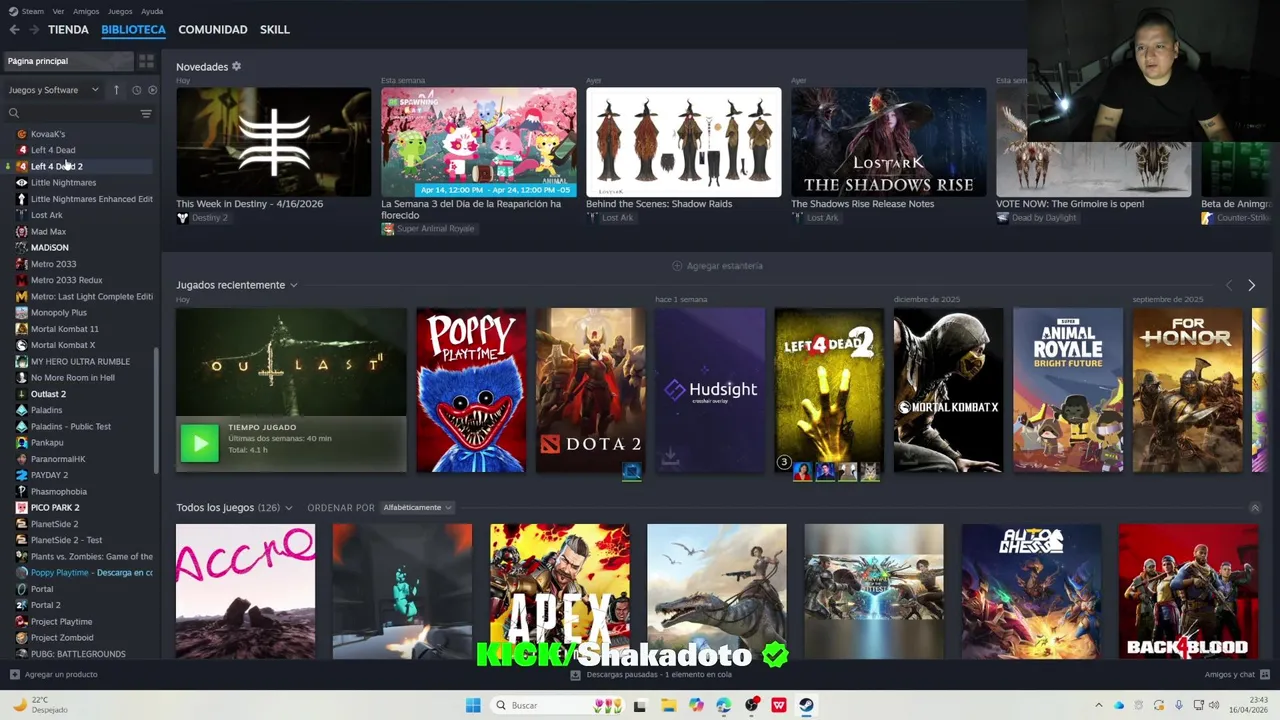Open Mortal Kombat X recent cover
This screenshot has width=1280, height=720.
[x=948, y=390]
